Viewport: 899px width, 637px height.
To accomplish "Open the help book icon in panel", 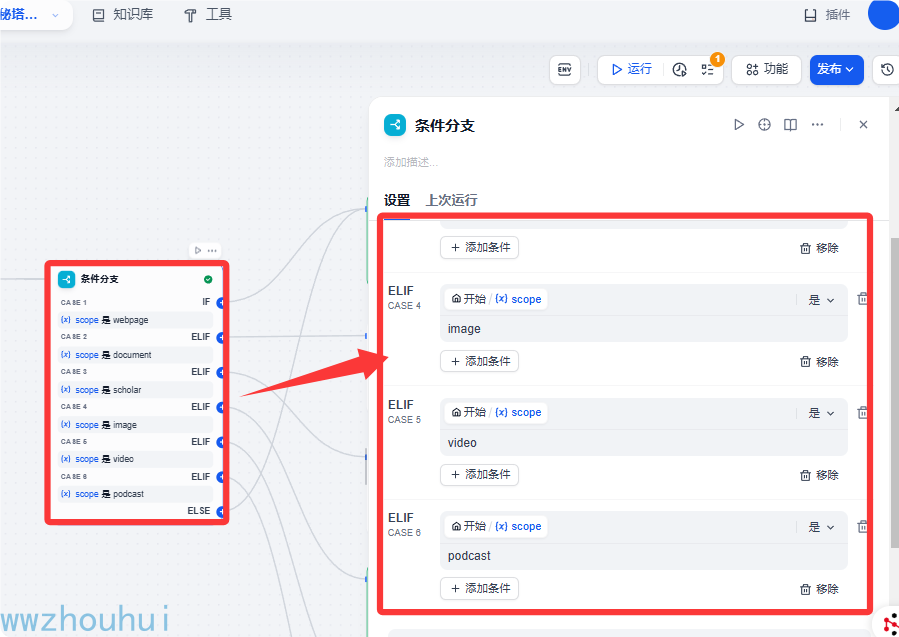I will [x=790, y=124].
